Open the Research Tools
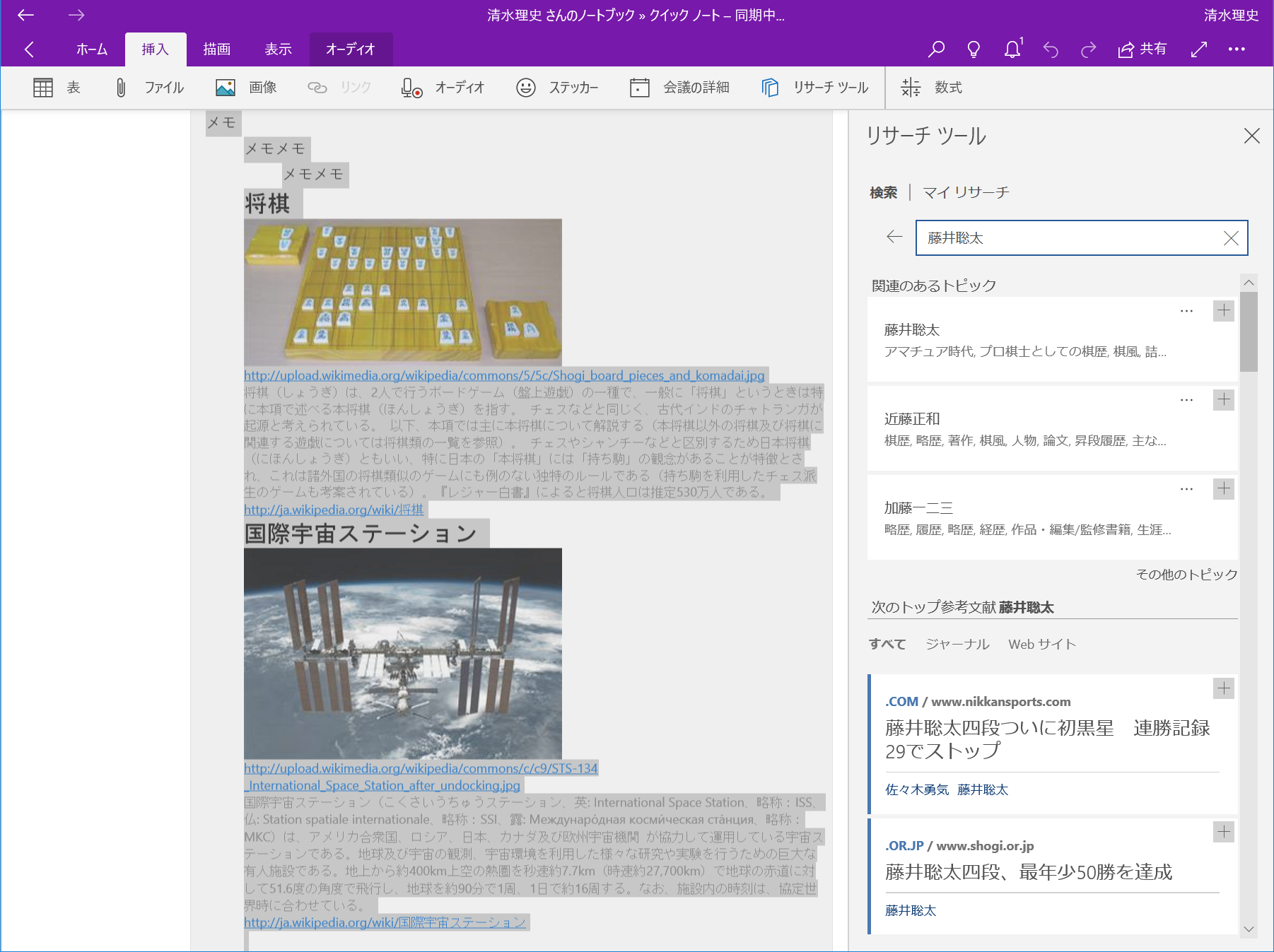Viewport: 1274px width, 952px height. [x=814, y=87]
